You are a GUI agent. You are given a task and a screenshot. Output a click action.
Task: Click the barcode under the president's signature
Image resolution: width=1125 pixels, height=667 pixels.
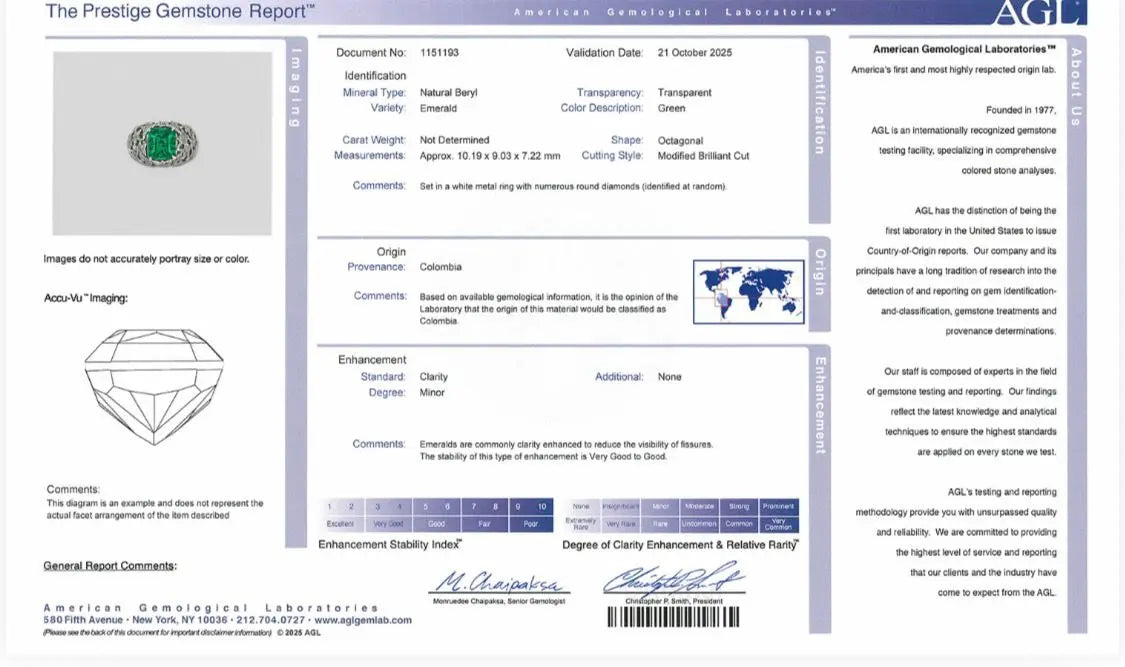673,618
